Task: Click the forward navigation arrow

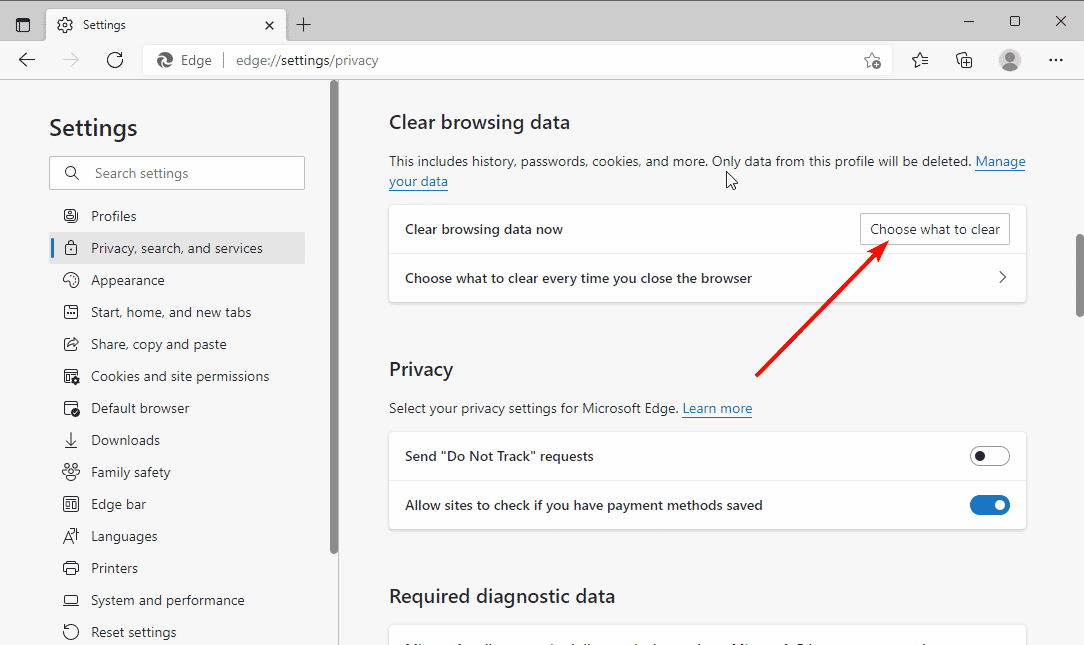Action: [71, 60]
